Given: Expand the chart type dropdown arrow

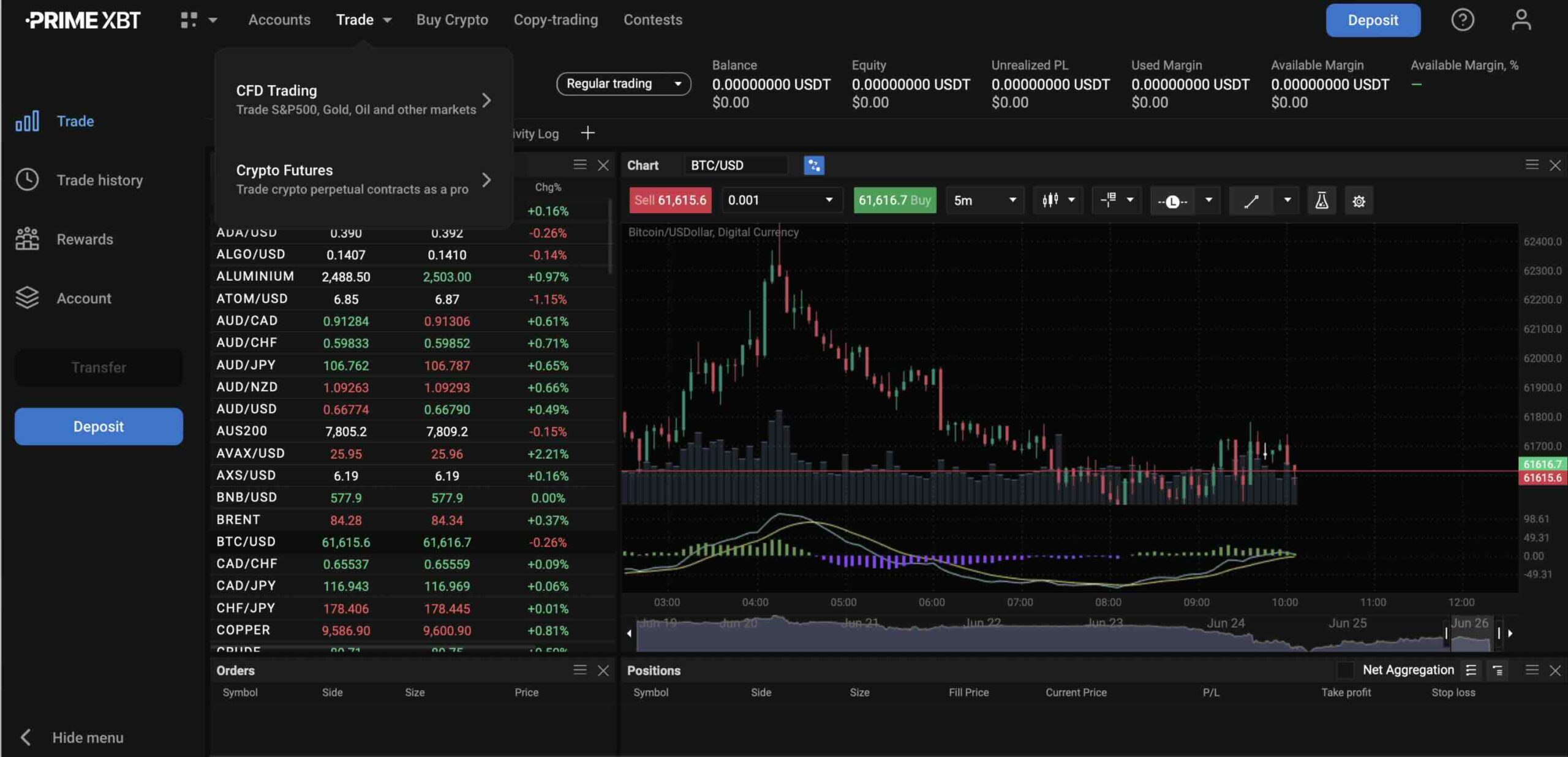Looking at the screenshot, I should tap(1071, 200).
